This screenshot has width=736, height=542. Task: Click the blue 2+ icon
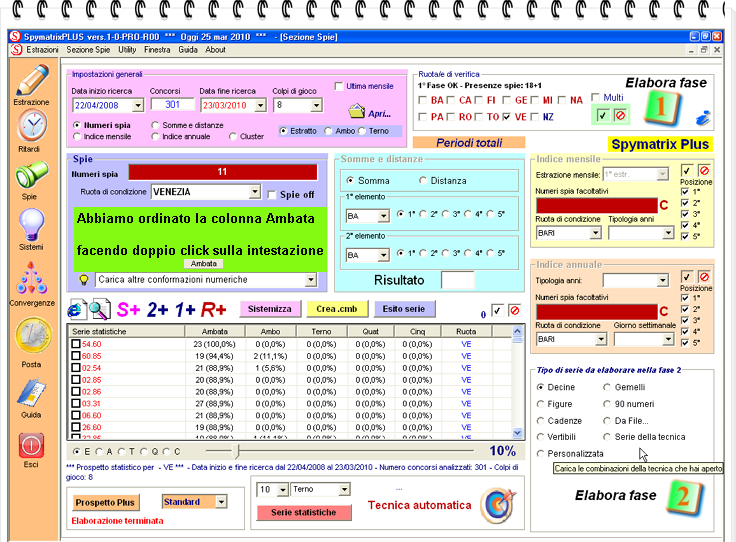[157, 310]
